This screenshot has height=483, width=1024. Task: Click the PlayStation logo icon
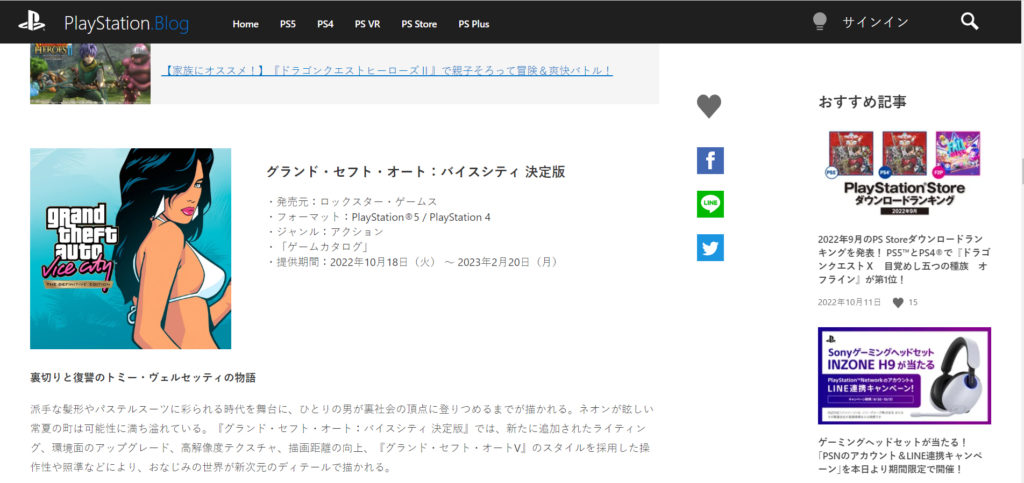click(31, 22)
